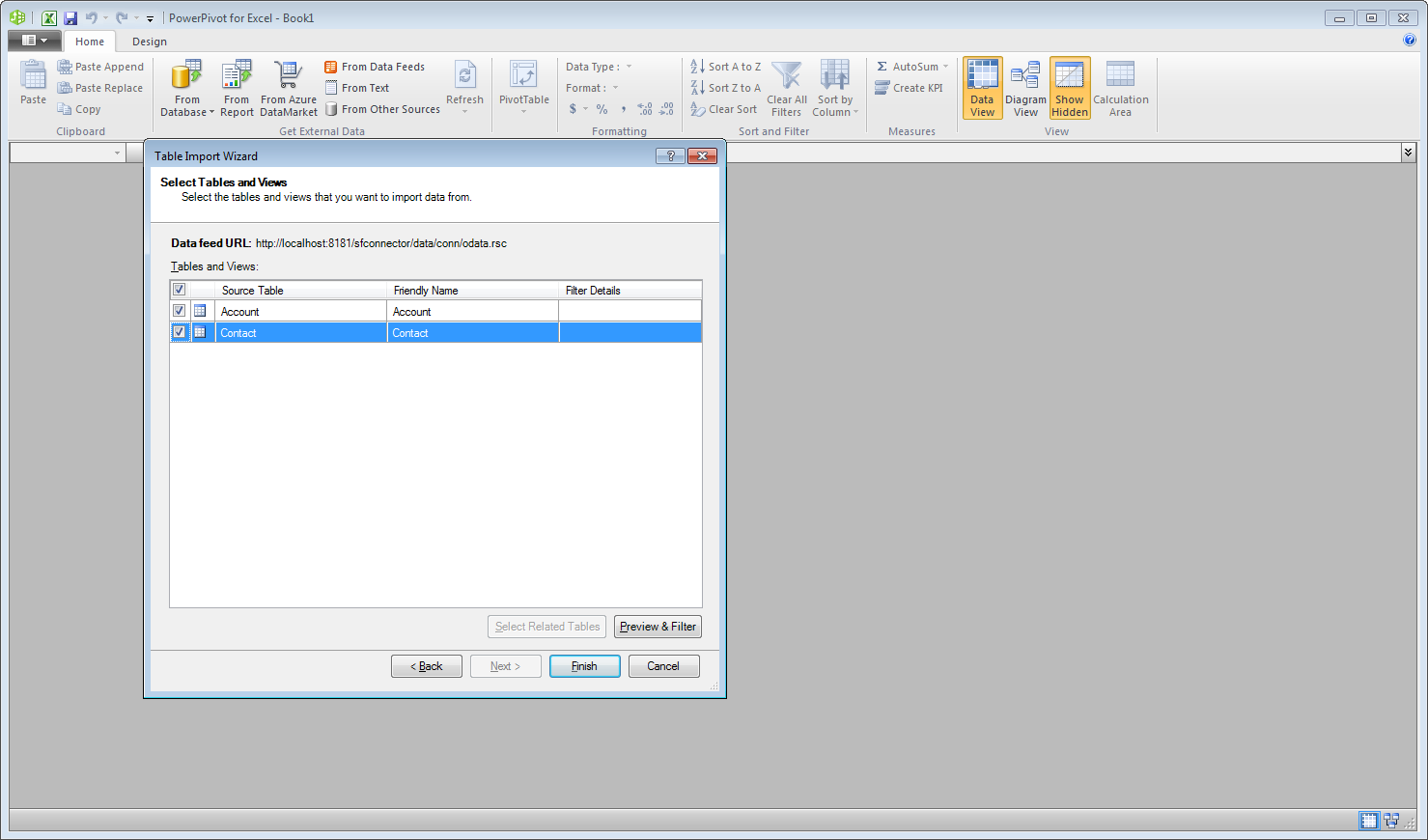Open the Calculation Area view
The image size is (1428, 840).
click(x=1119, y=87)
